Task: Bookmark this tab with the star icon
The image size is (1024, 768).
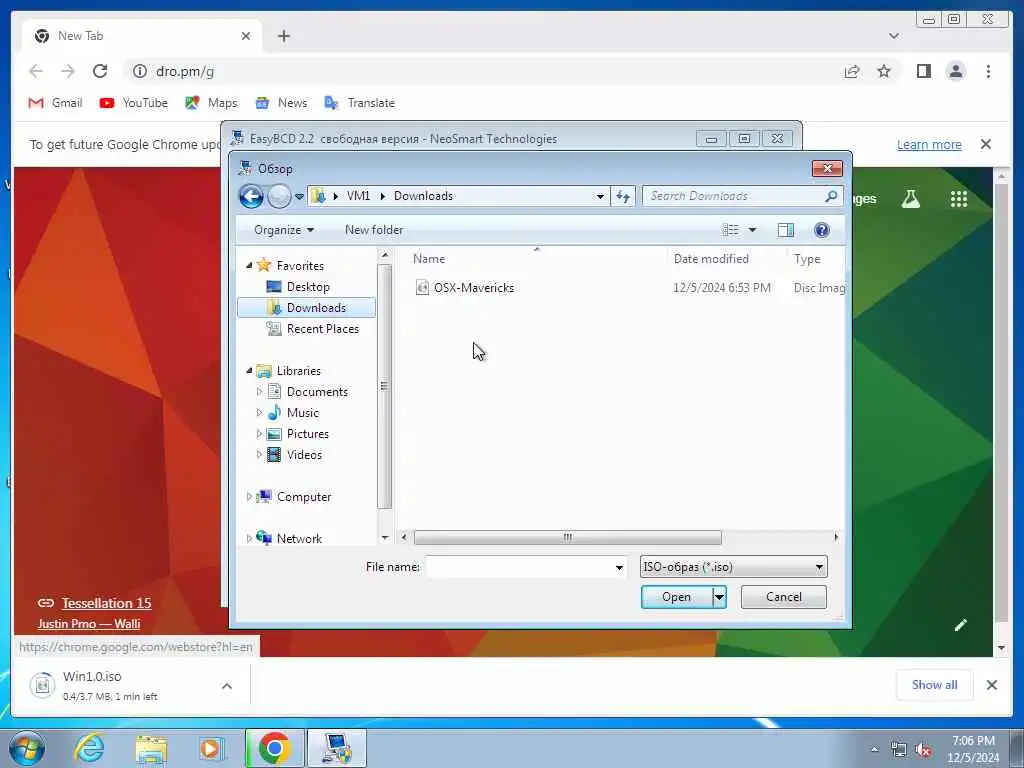Action: click(884, 71)
